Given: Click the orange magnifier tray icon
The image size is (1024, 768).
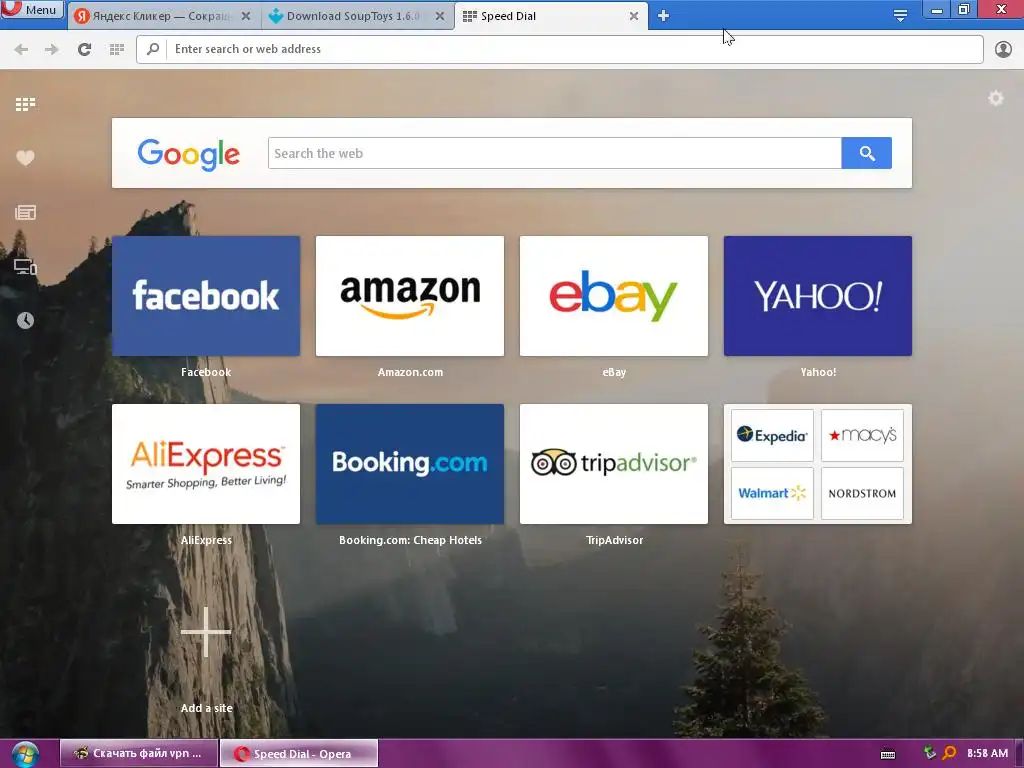Looking at the screenshot, I should point(950,753).
